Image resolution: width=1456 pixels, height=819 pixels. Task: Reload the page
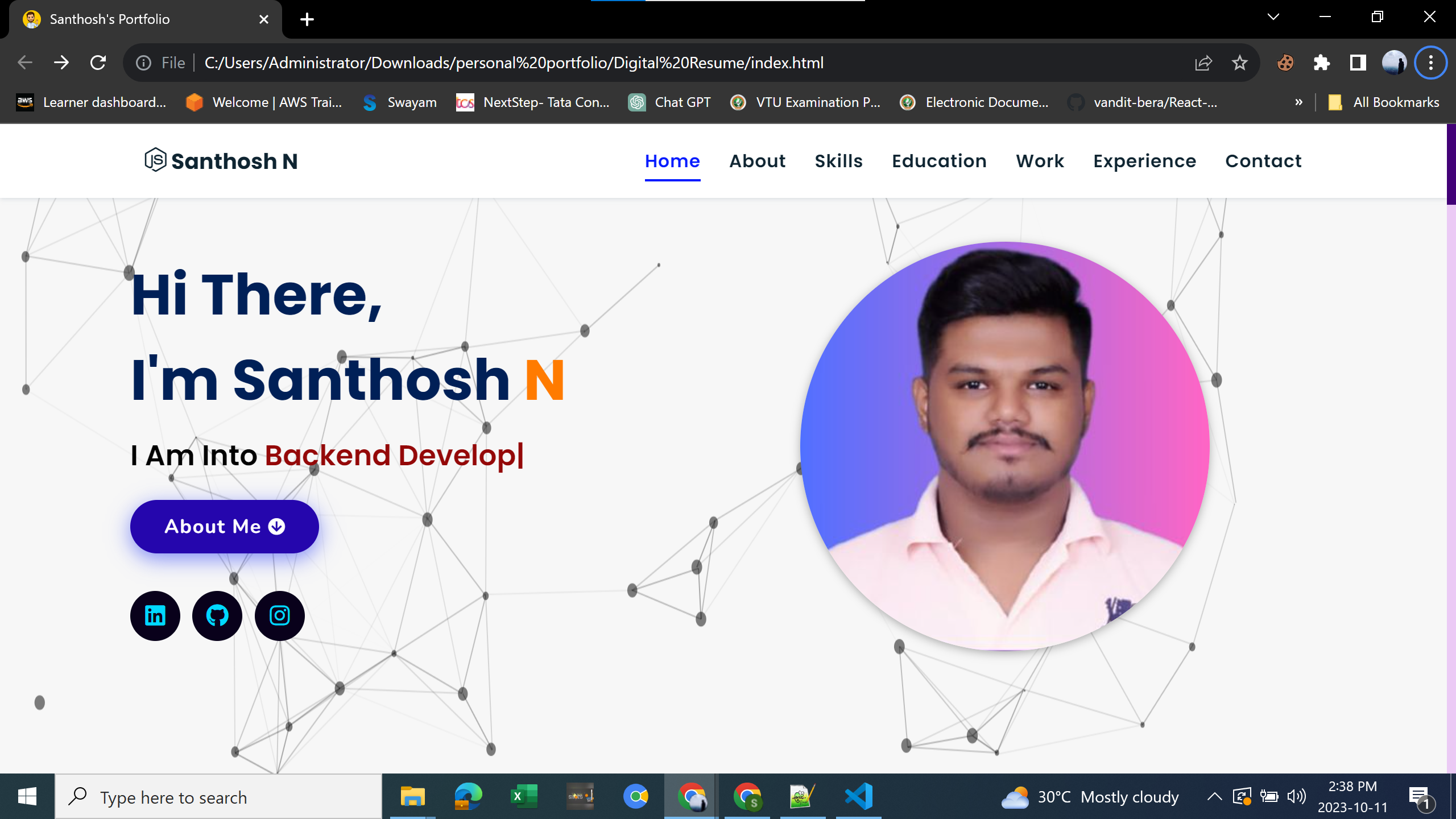(98, 63)
